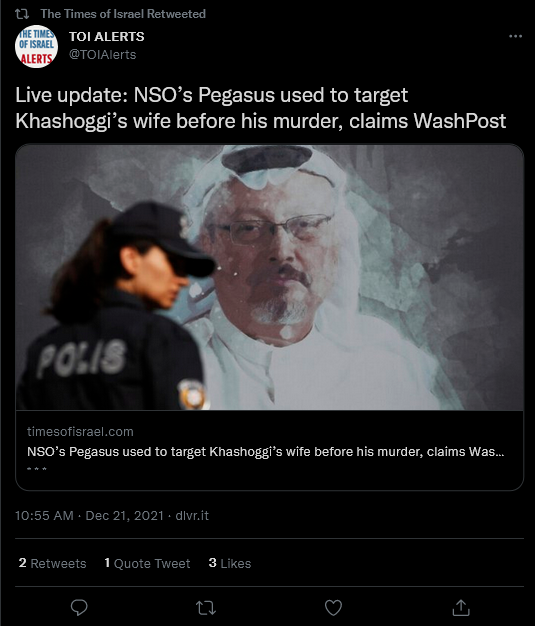
Task: Click the timesofisrael.com domain text
Action: tap(80, 432)
